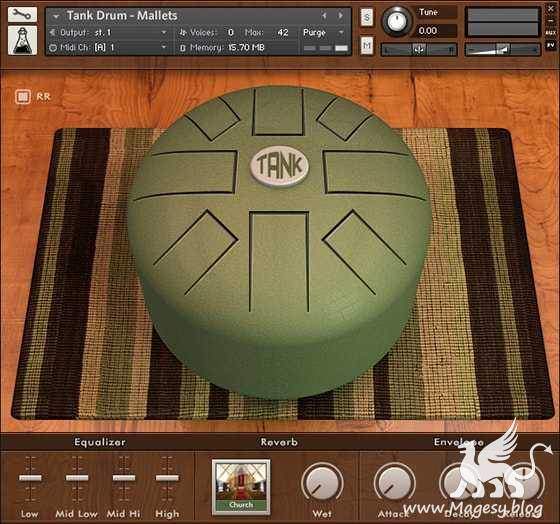The image size is (560, 524).
Task: Open the Output st. 1 dropdown
Action: tap(108, 33)
